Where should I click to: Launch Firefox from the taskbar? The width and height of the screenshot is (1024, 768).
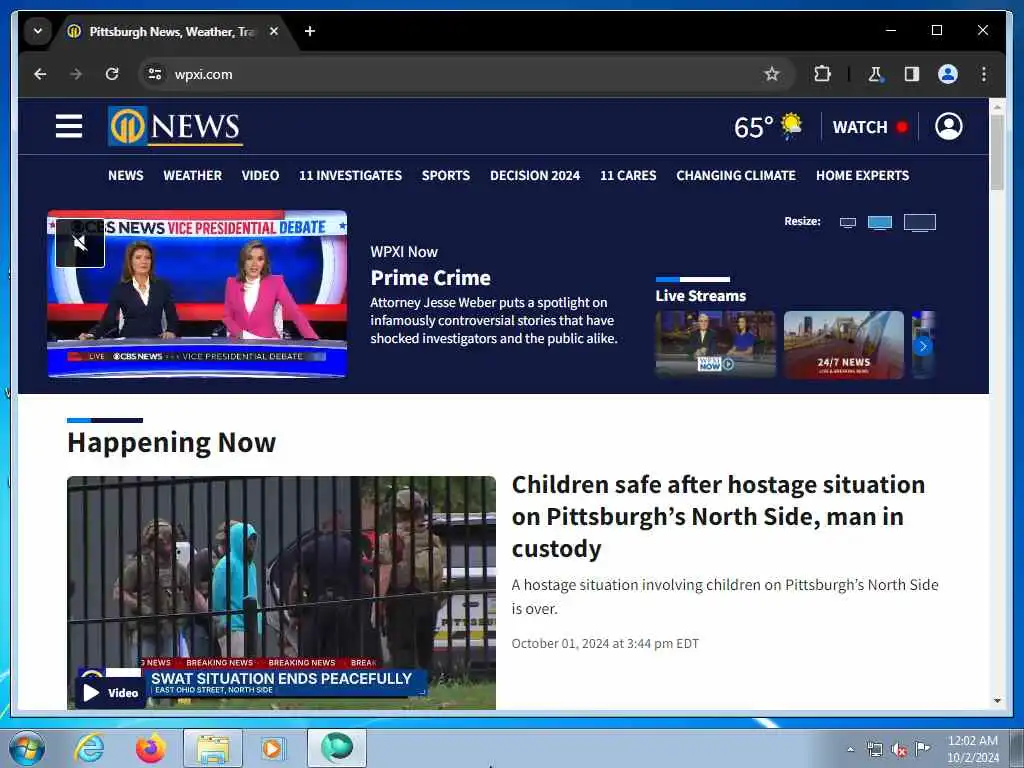point(150,748)
